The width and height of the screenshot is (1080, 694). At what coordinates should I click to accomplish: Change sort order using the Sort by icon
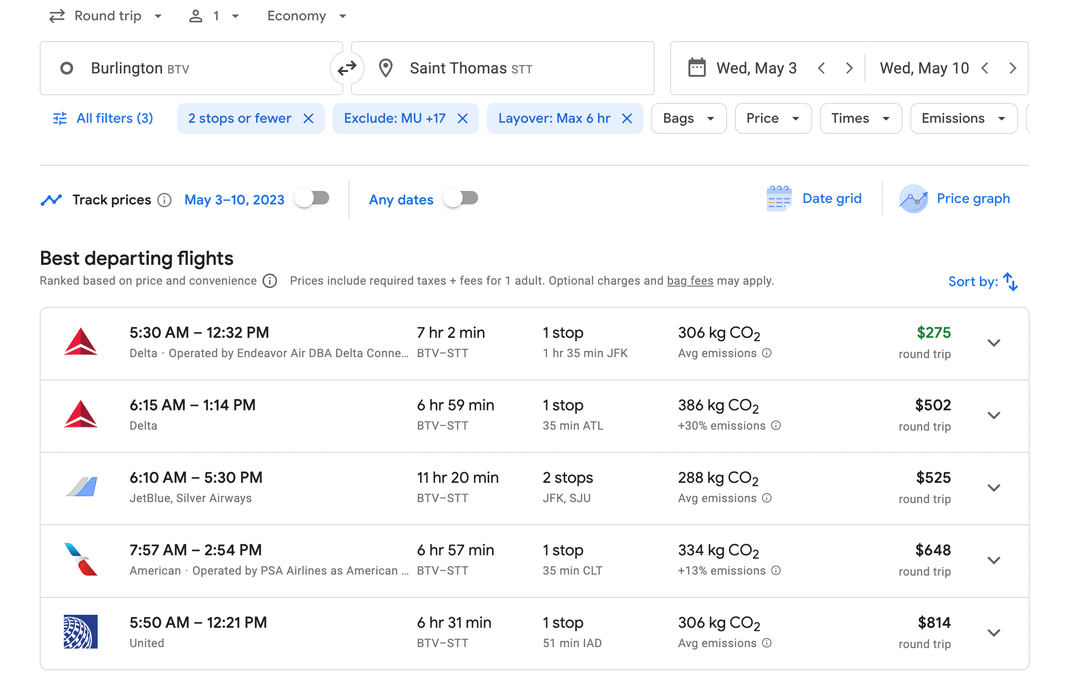tap(1010, 281)
